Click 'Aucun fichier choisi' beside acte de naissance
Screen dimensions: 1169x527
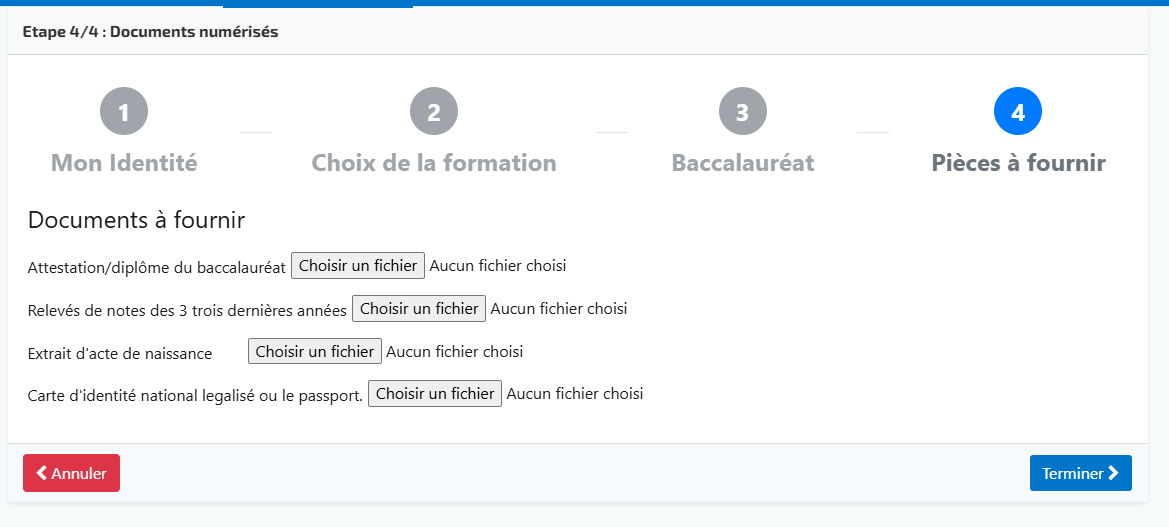(455, 352)
